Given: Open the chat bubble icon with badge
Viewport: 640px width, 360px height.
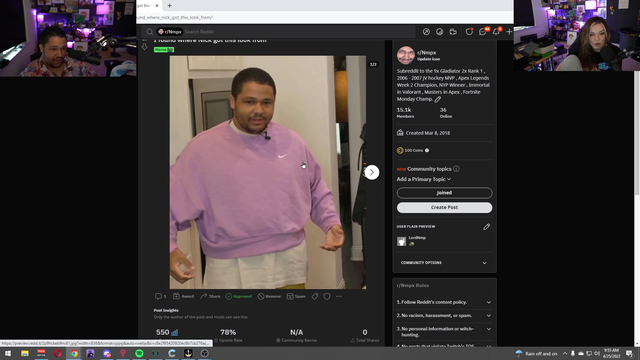Looking at the screenshot, I should click(483, 32).
